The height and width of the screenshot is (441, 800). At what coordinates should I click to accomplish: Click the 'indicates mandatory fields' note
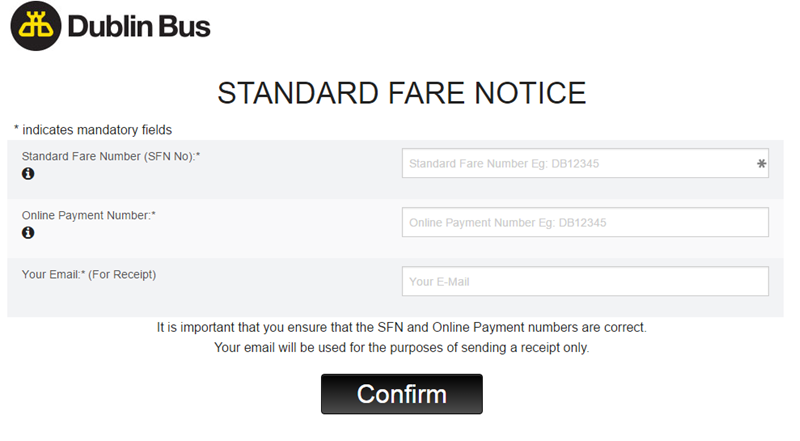[x=93, y=130]
